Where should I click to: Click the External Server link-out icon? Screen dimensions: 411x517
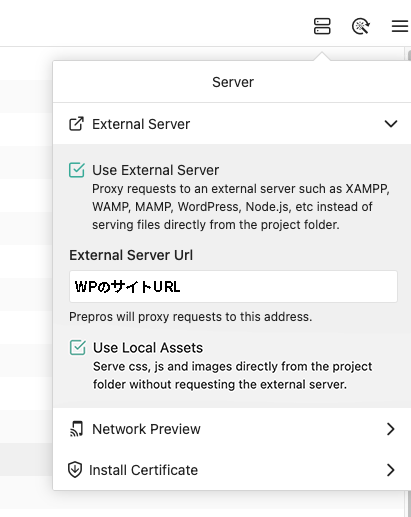click(76, 124)
